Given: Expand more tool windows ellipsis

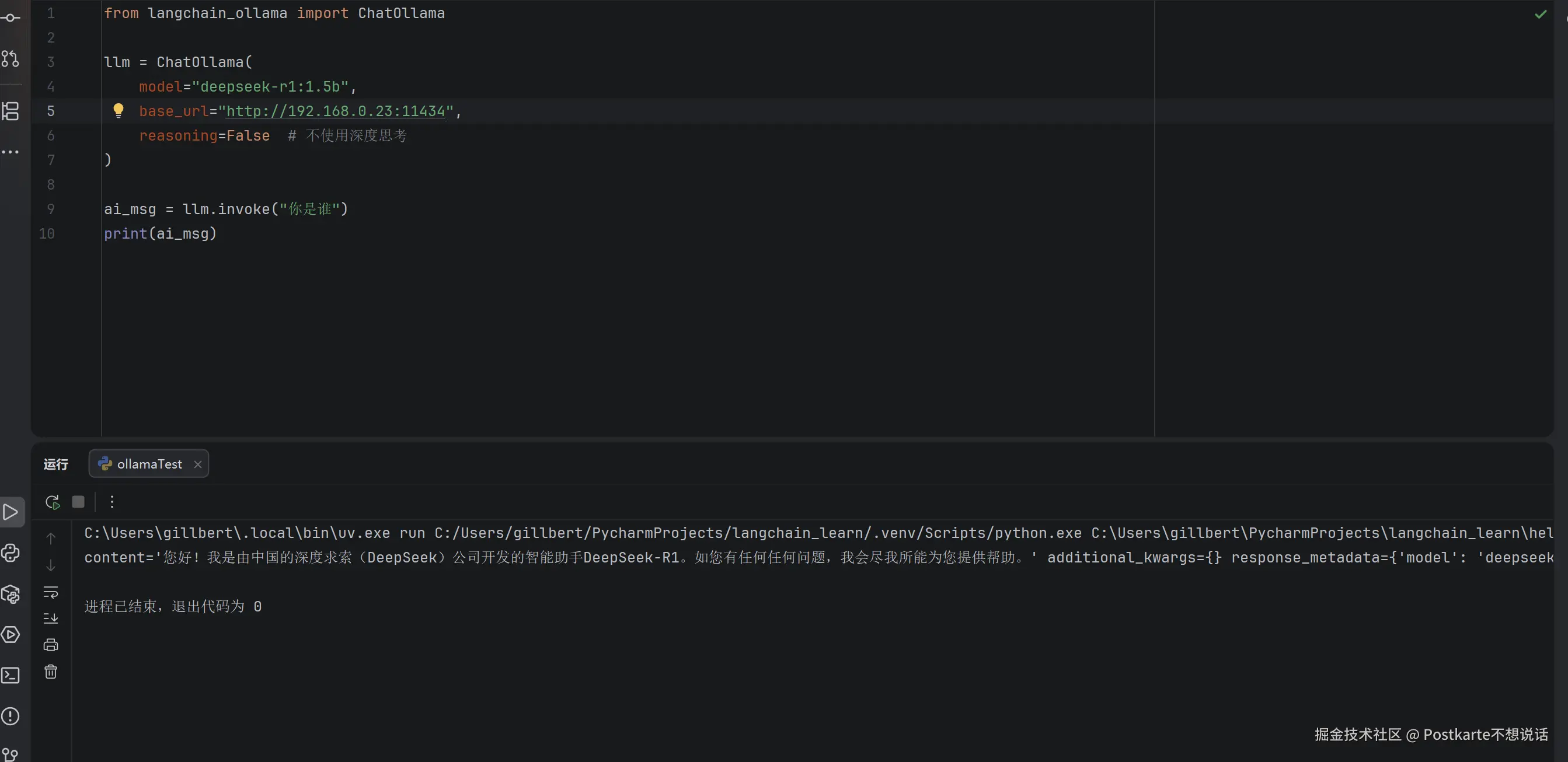Looking at the screenshot, I should pos(11,152).
